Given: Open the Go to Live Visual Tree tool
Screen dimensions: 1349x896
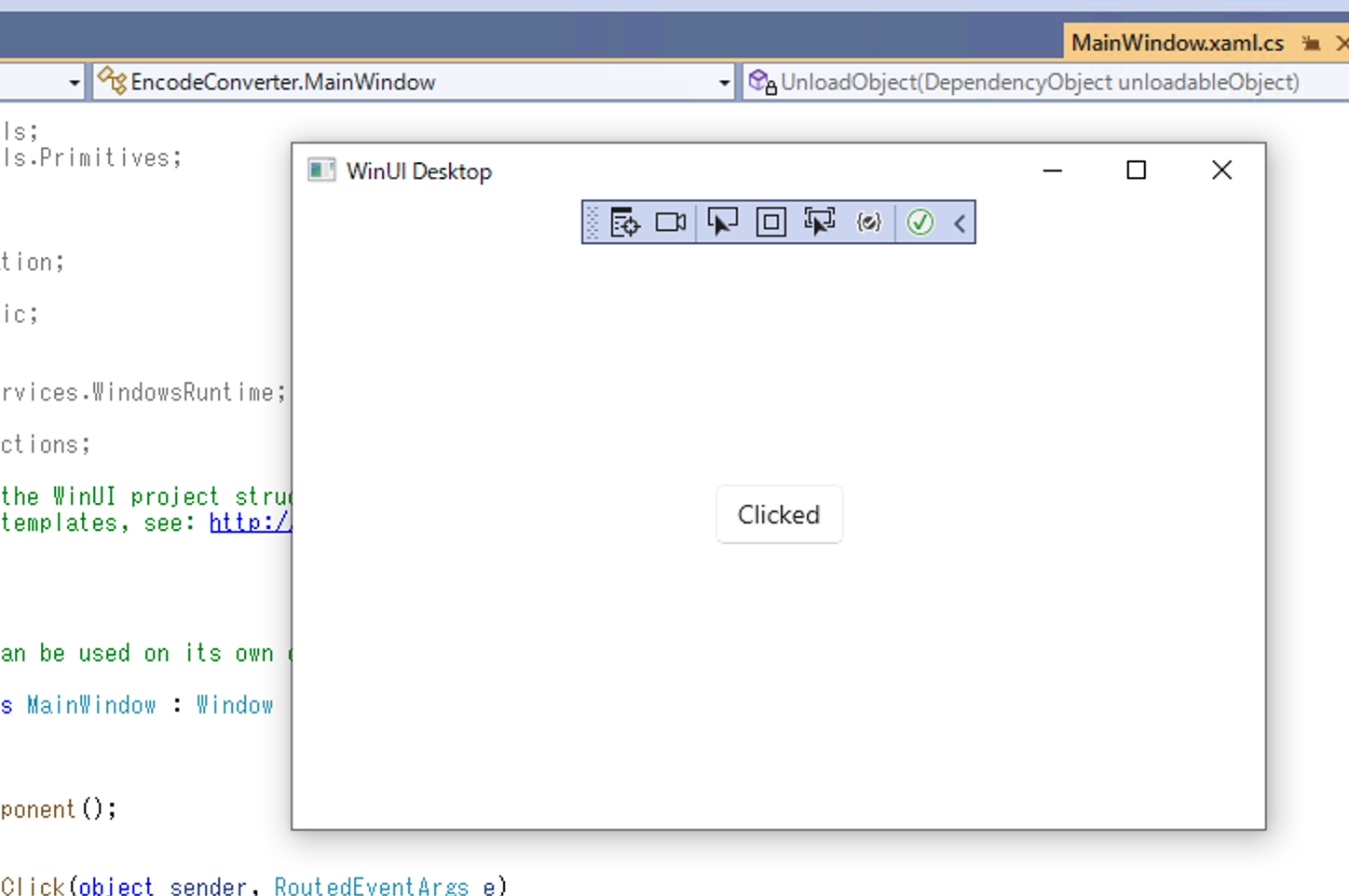Looking at the screenshot, I should [624, 223].
